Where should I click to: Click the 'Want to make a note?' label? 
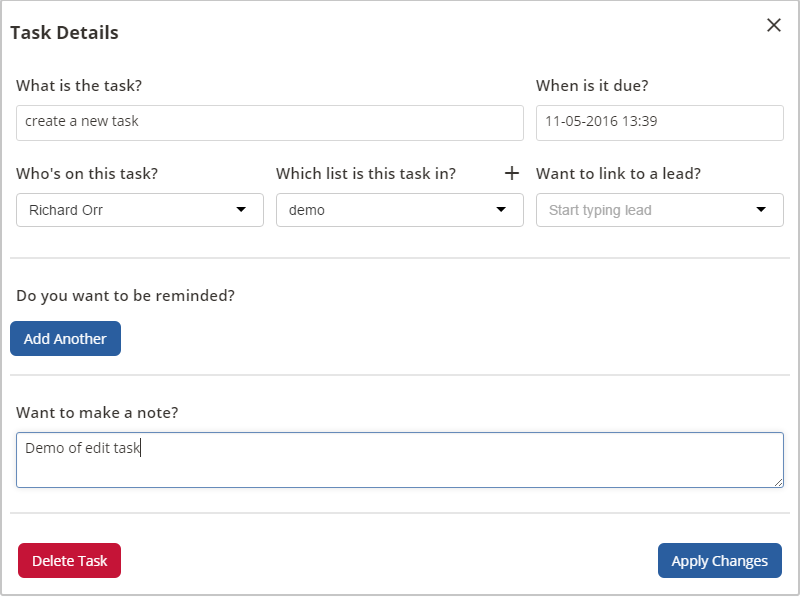[x=97, y=412]
